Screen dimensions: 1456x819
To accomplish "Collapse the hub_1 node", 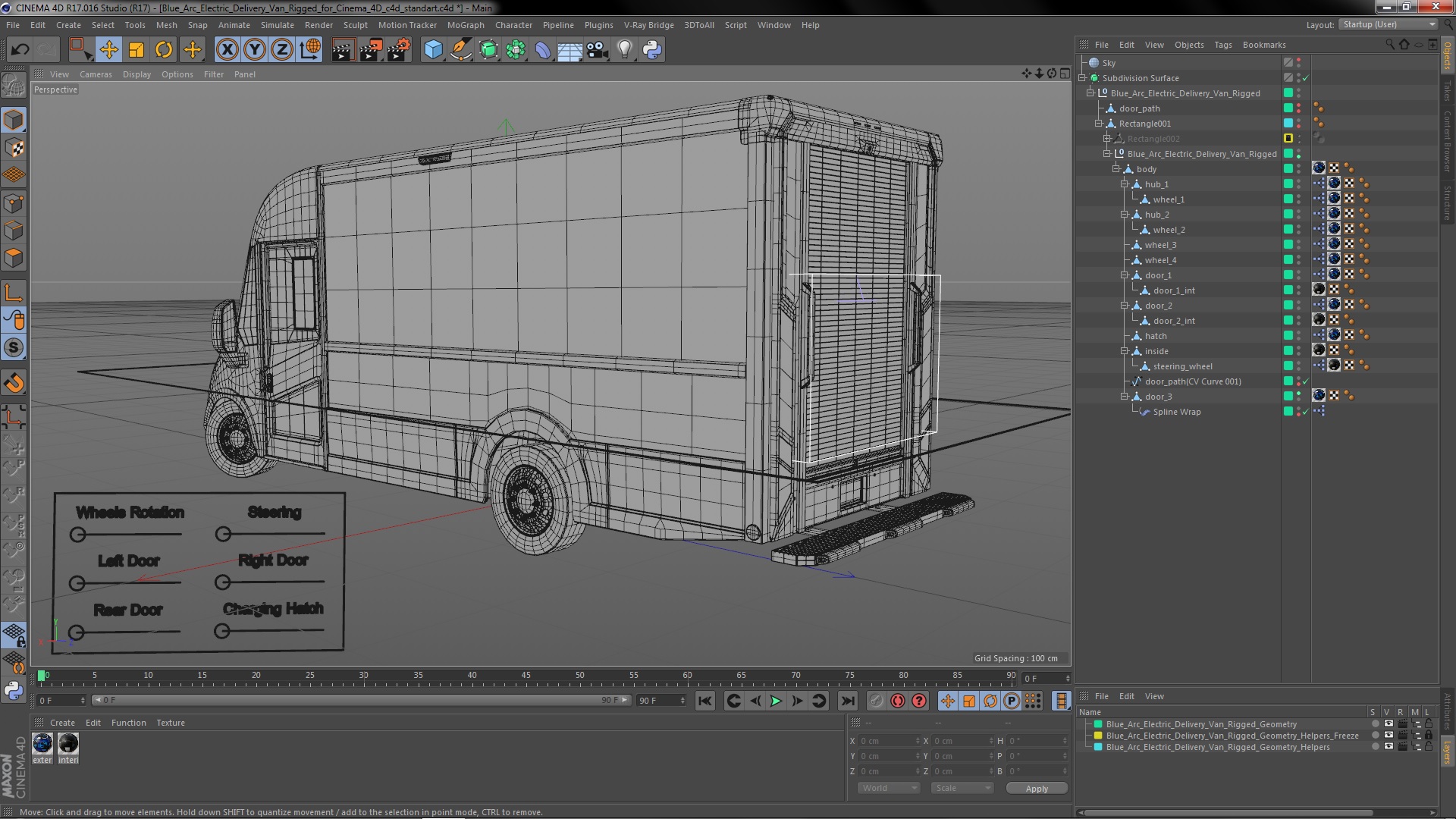I will (x=1124, y=184).
